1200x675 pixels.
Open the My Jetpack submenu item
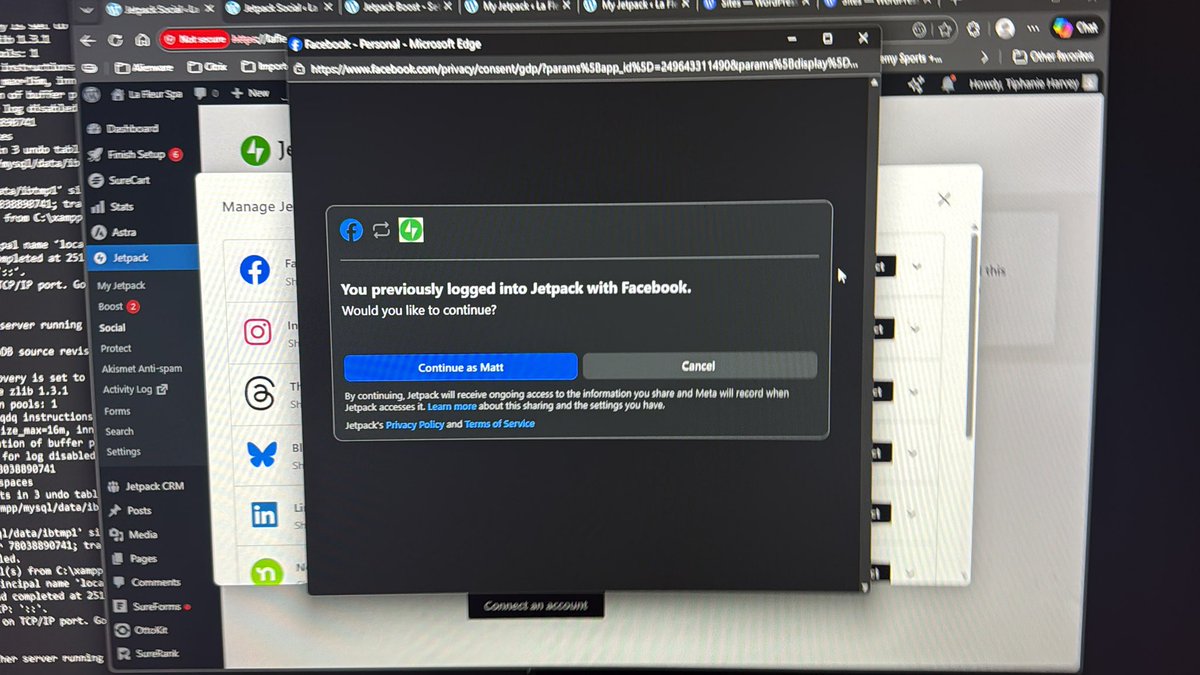[x=121, y=286]
